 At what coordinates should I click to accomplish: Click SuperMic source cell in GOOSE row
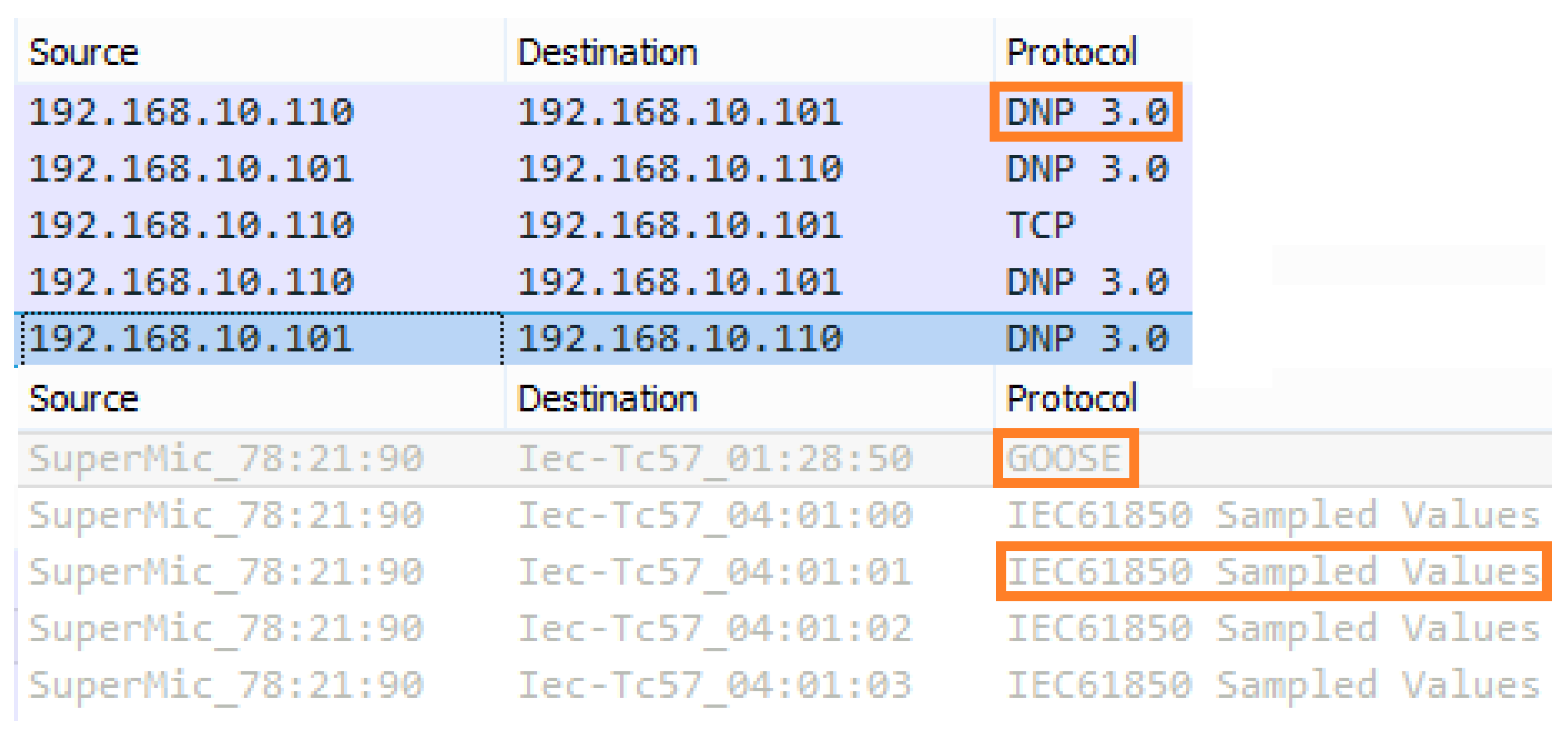(225, 459)
